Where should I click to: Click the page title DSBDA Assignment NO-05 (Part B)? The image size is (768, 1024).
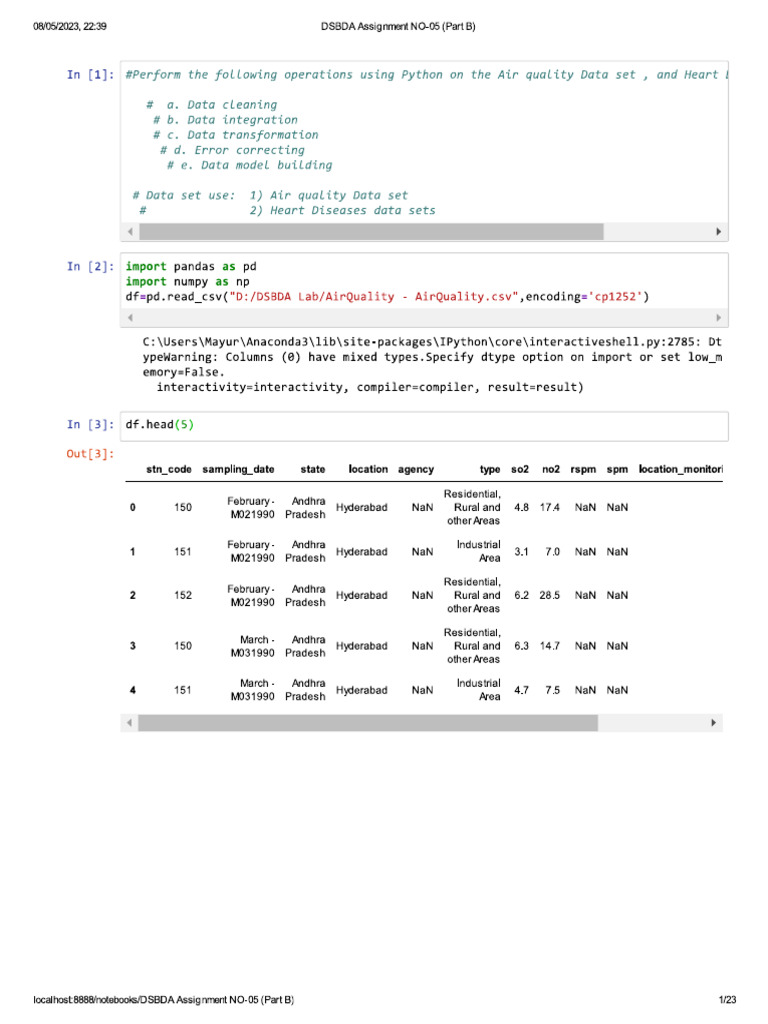(398, 27)
